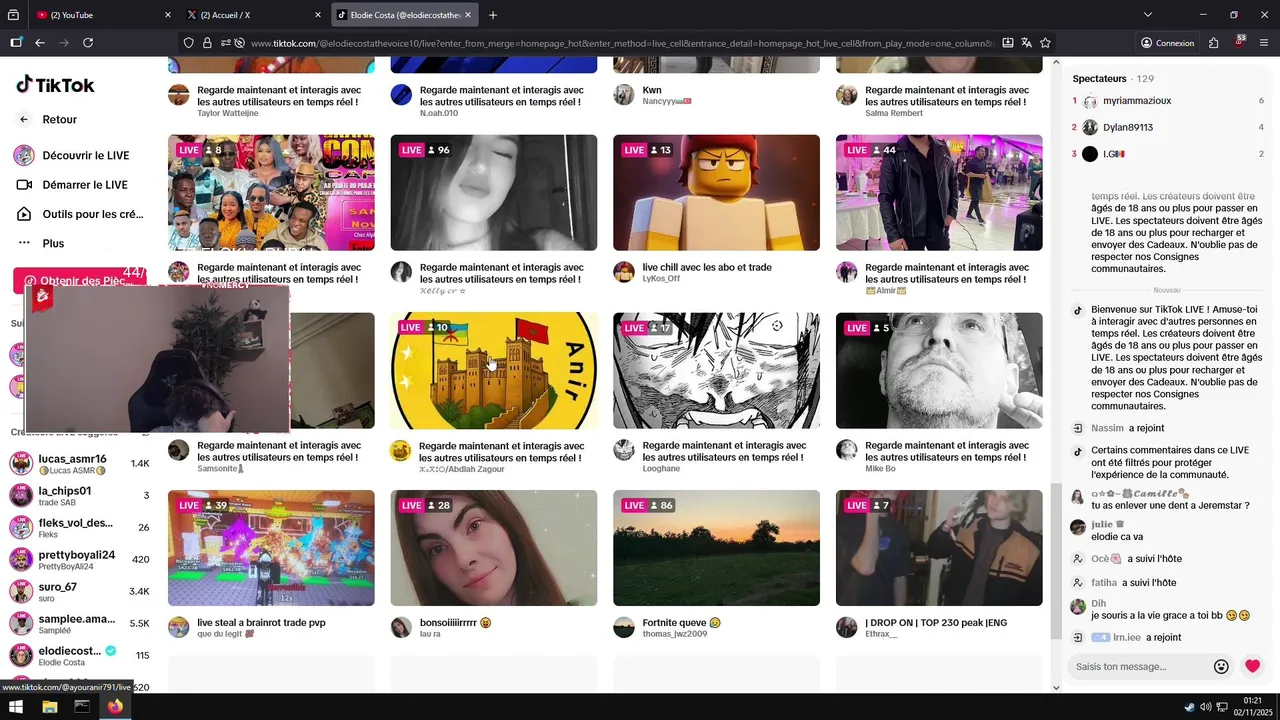
Task: Open suro_67 suggested creator
Action: [80, 591]
